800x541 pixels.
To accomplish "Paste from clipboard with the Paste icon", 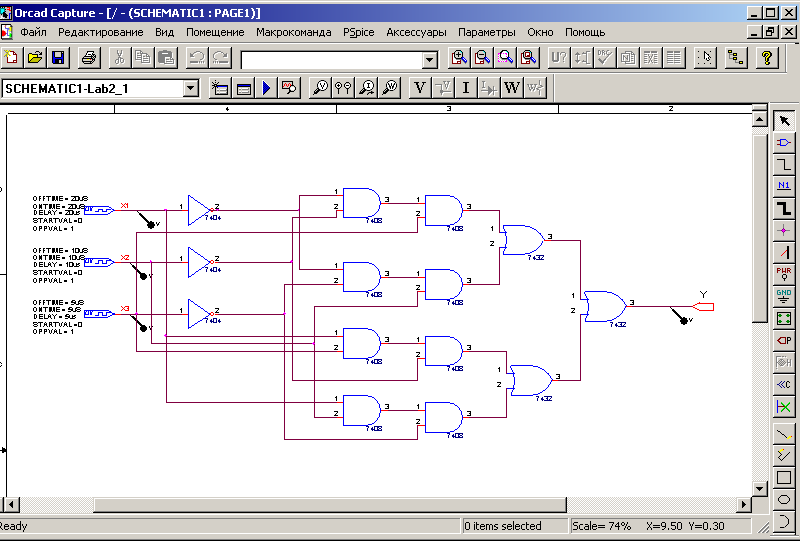I will tap(166, 58).
